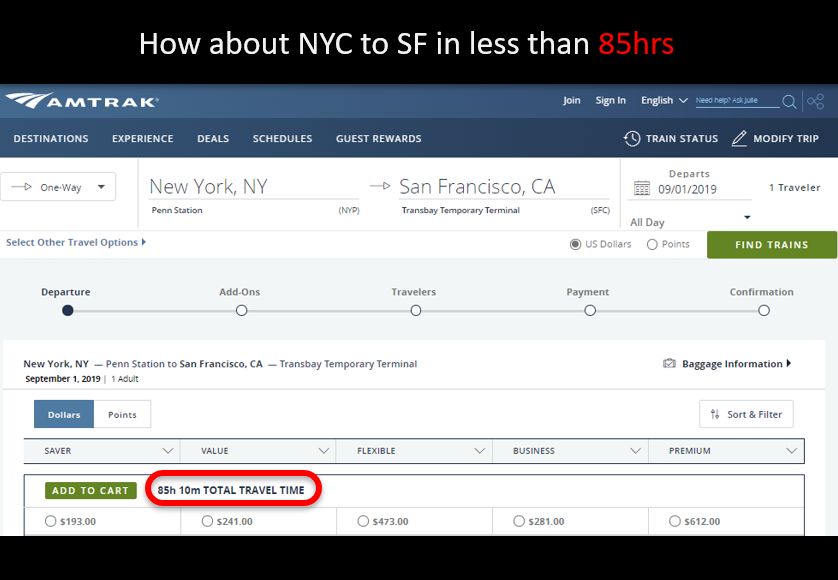Screen dimensions: 838x580
Task: Click the Add-Ons step marker
Action: coord(242,311)
